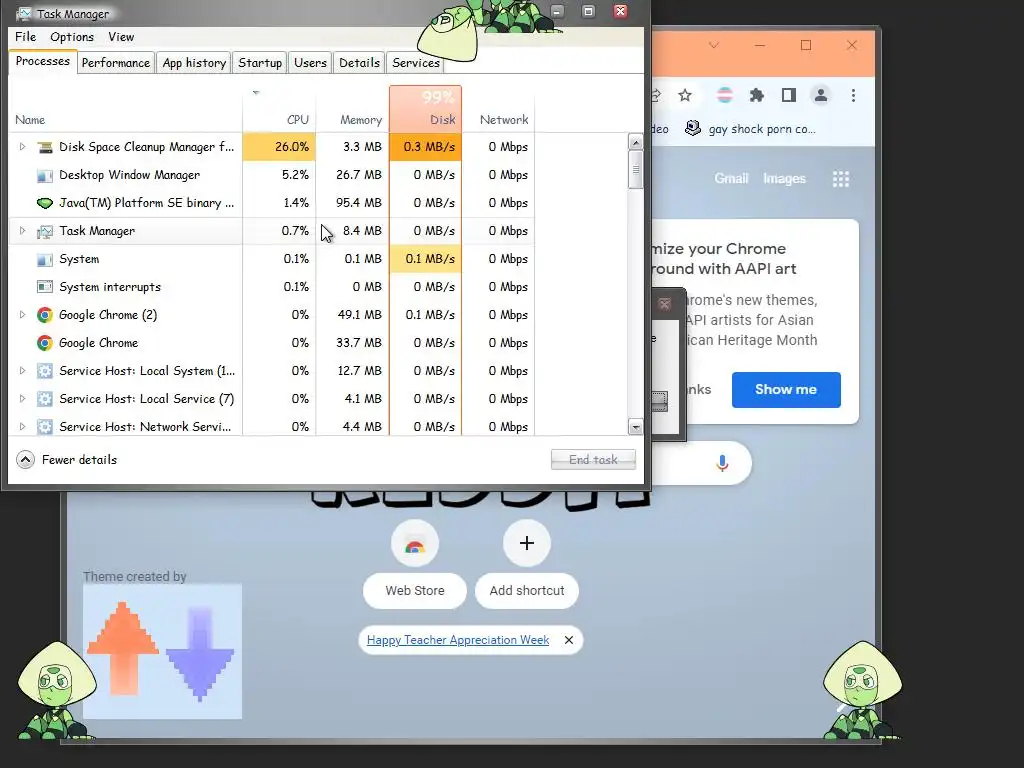Image resolution: width=1024 pixels, height=768 pixels.
Task: Open the Chrome tab search chevron
Action: [714, 45]
